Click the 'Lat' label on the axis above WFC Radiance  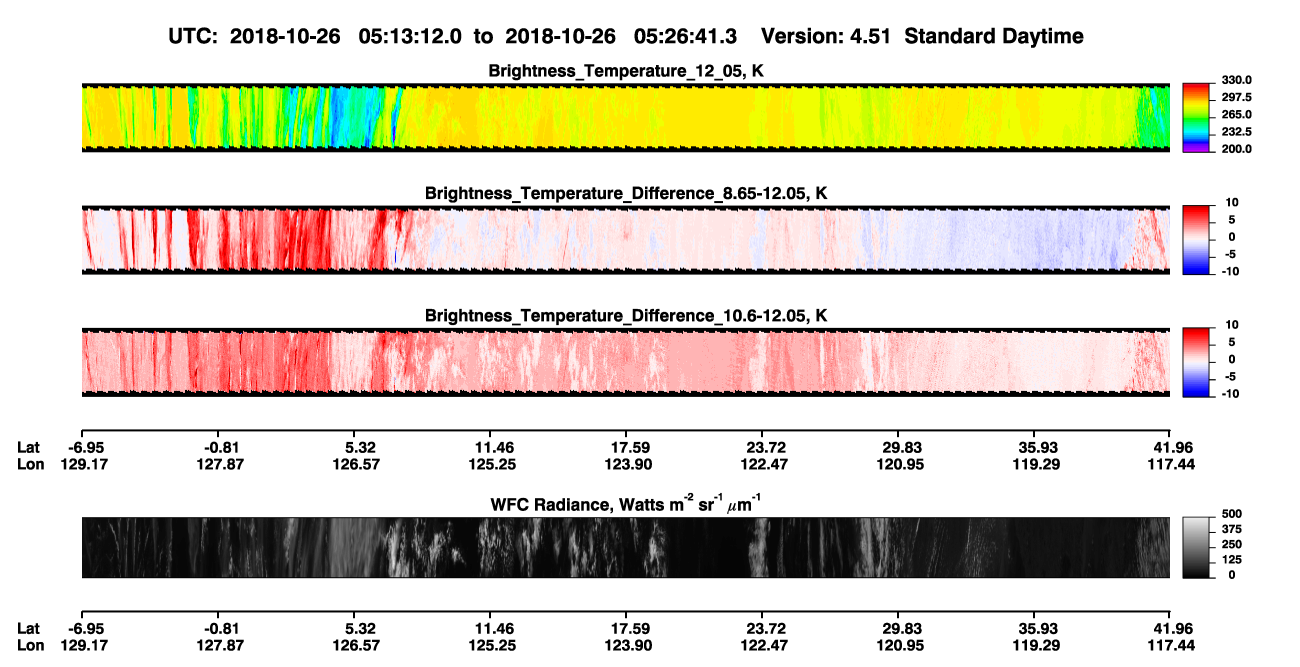(29, 447)
